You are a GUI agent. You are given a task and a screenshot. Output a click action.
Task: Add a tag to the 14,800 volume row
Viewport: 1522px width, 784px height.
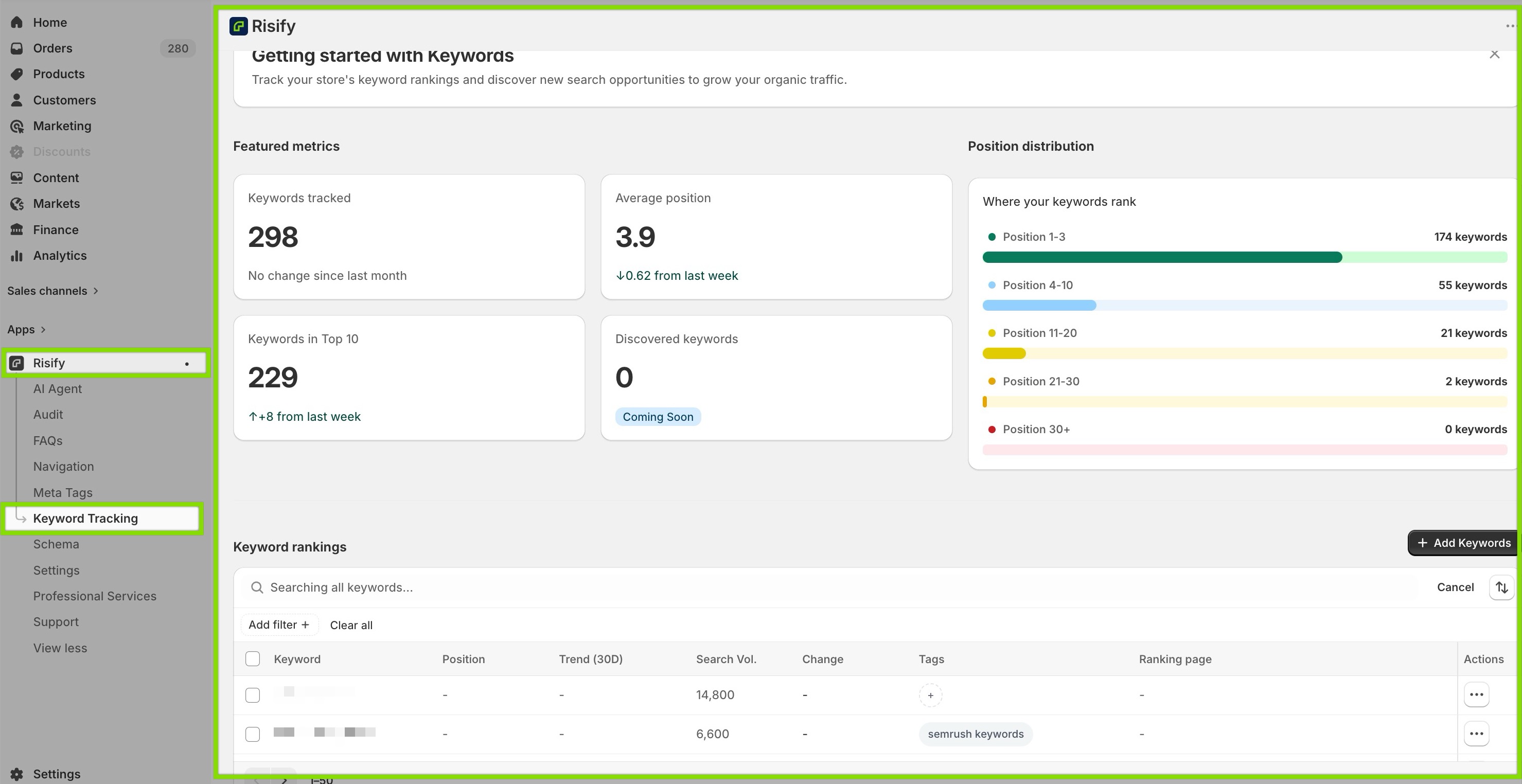tap(930, 696)
